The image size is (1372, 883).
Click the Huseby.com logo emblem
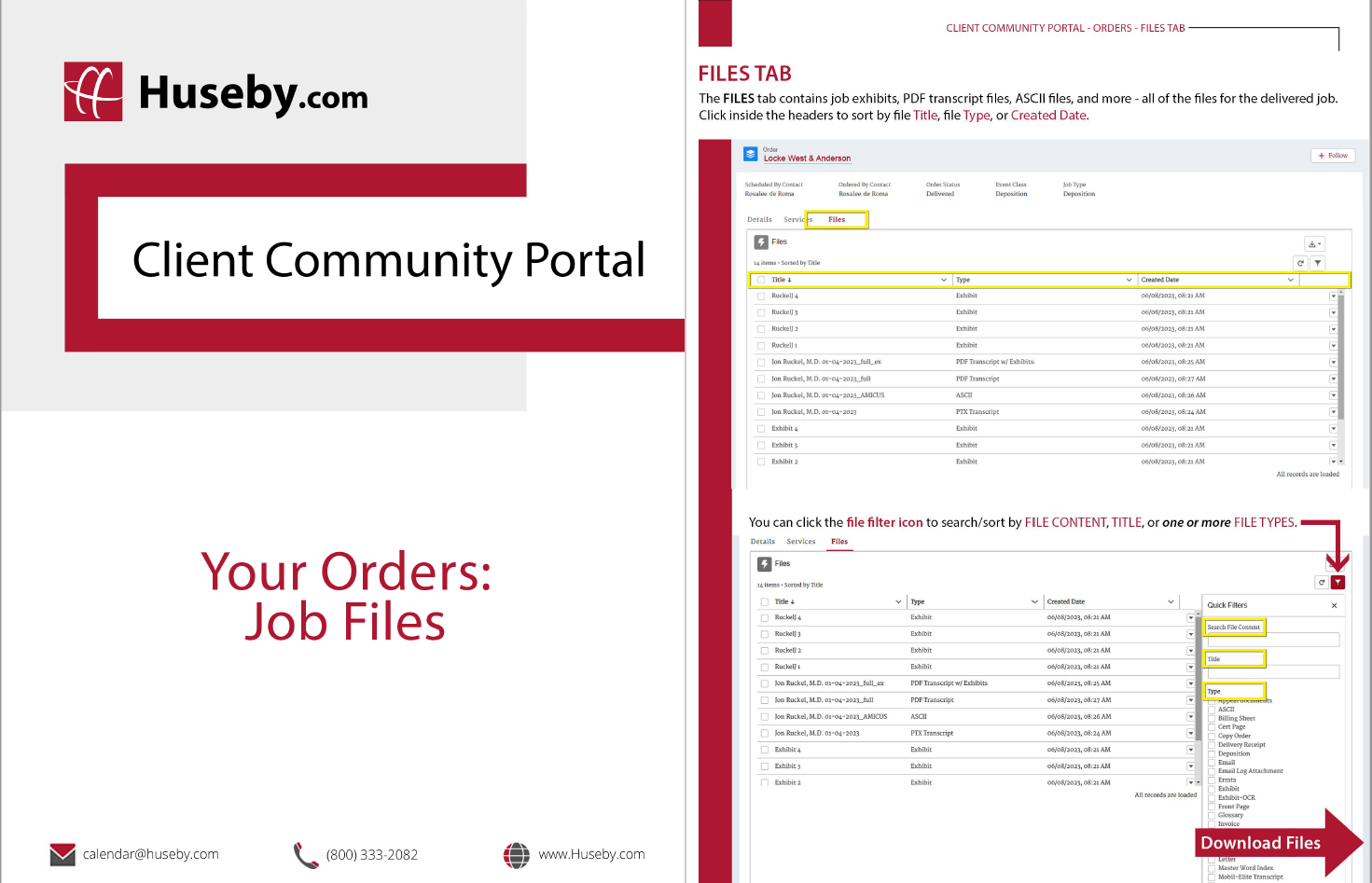click(x=93, y=91)
